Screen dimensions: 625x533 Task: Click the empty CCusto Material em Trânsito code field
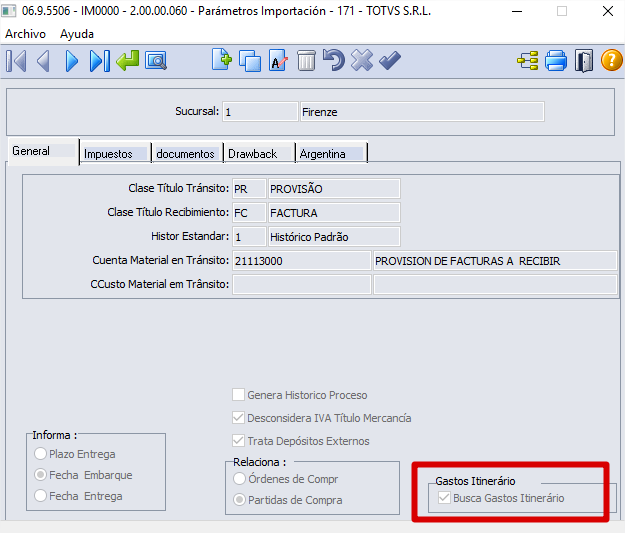click(x=302, y=285)
